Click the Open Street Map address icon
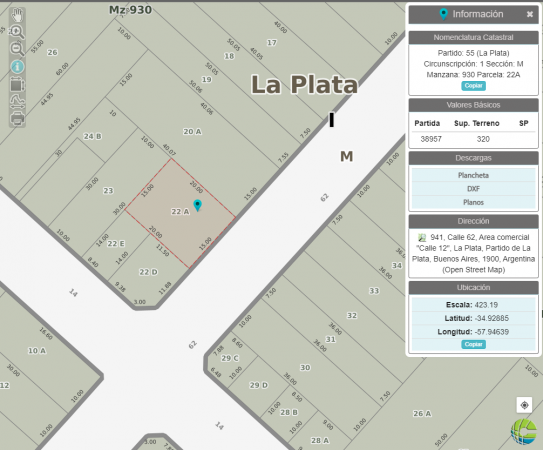543x450 pixels. pyautogui.click(x=422, y=238)
